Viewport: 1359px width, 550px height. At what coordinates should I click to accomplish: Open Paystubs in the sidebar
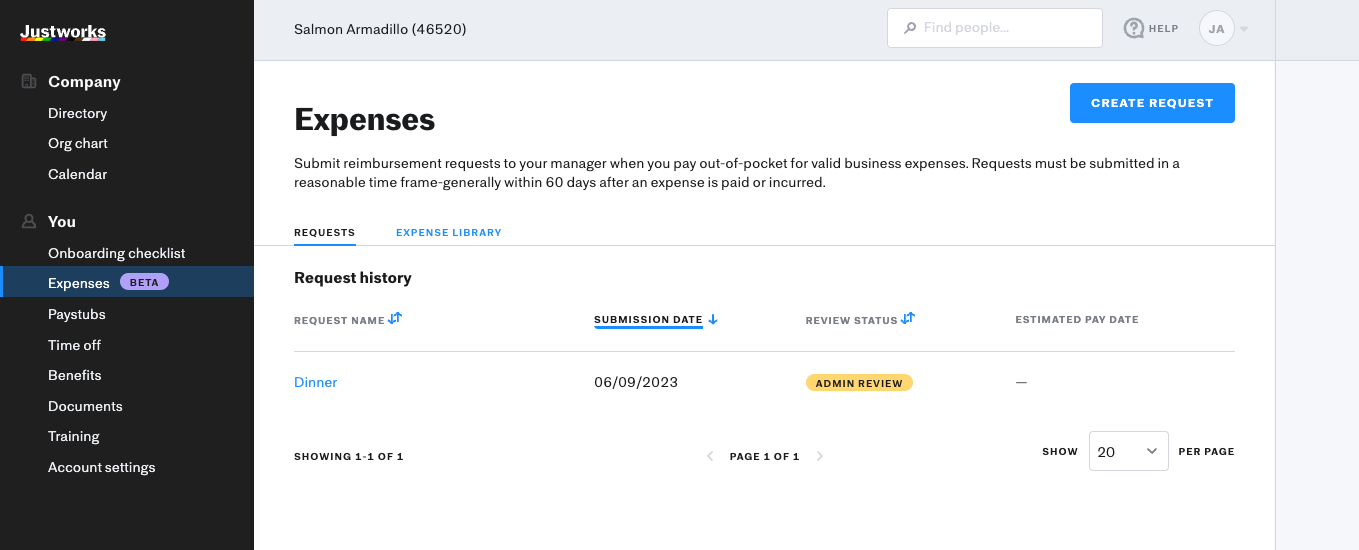[77, 314]
